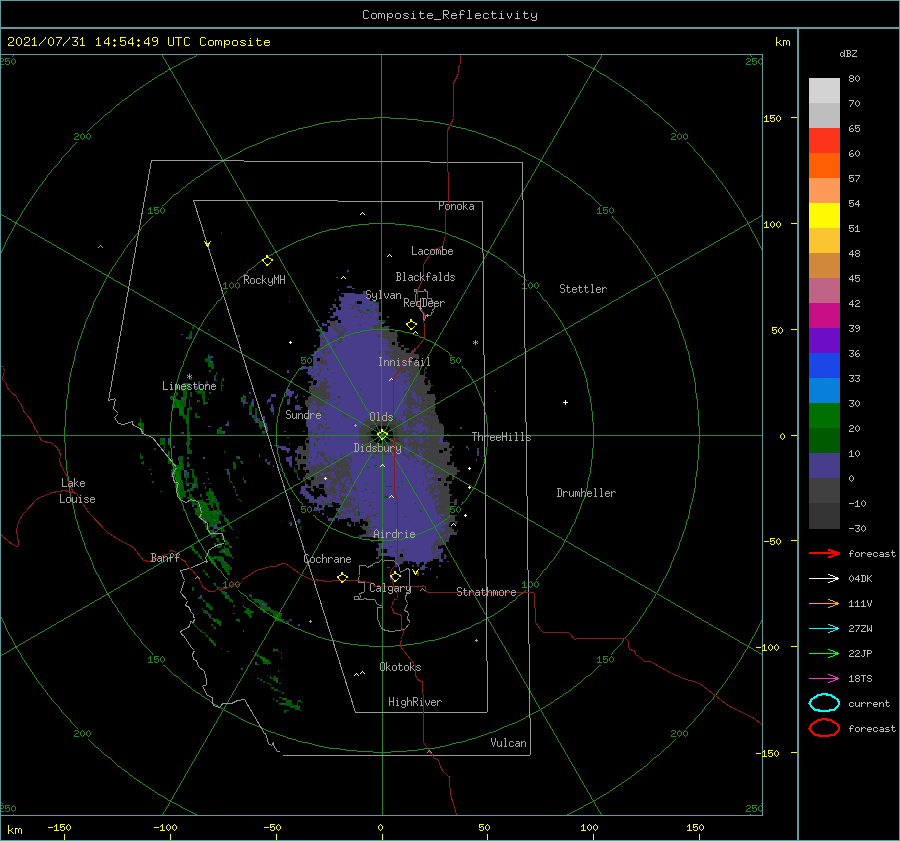Viewport: 900px width, 841px height.
Task: Click the red 60–65 dBZ color swatch
Action: click(x=824, y=140)
